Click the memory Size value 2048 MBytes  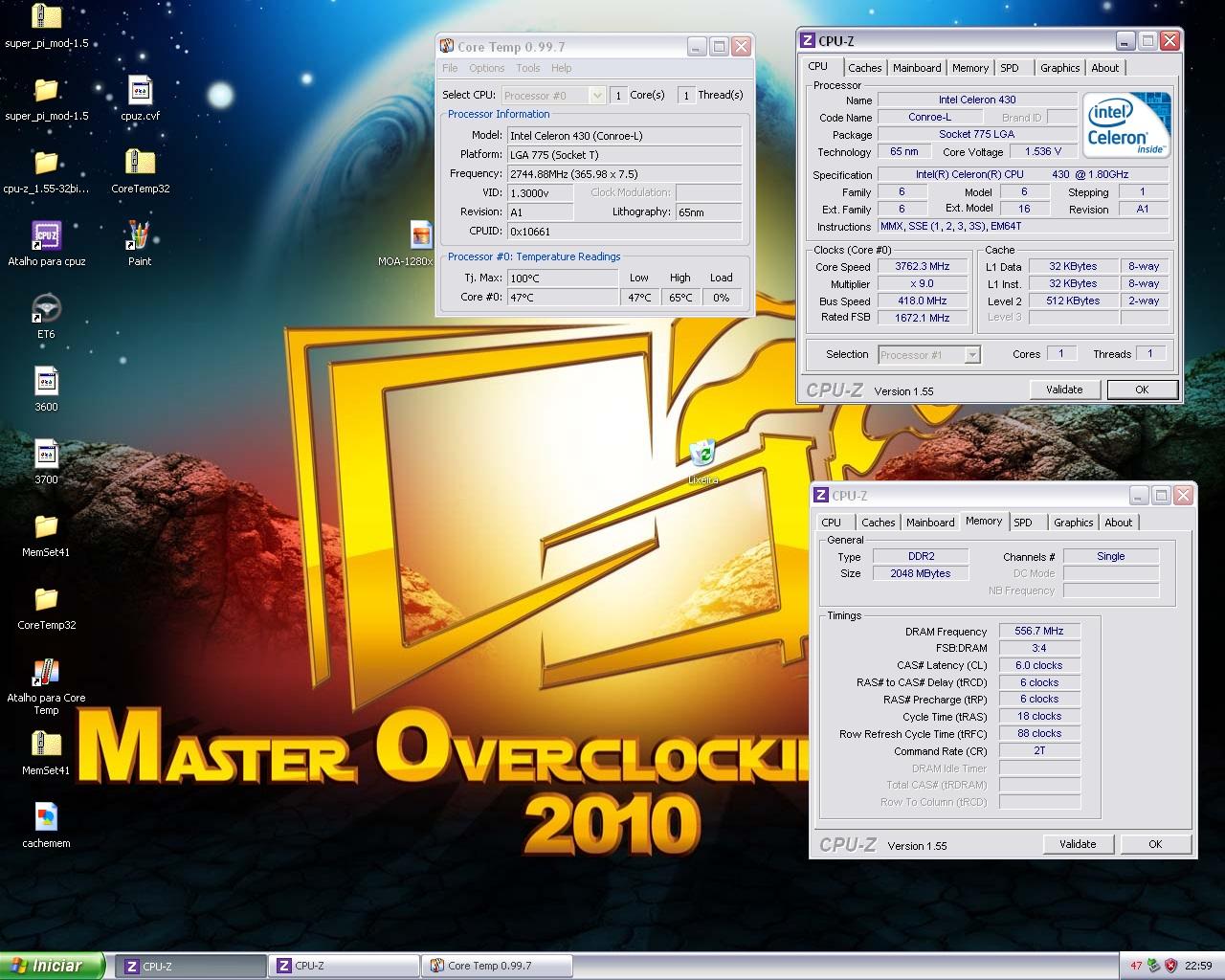(921, 573)
